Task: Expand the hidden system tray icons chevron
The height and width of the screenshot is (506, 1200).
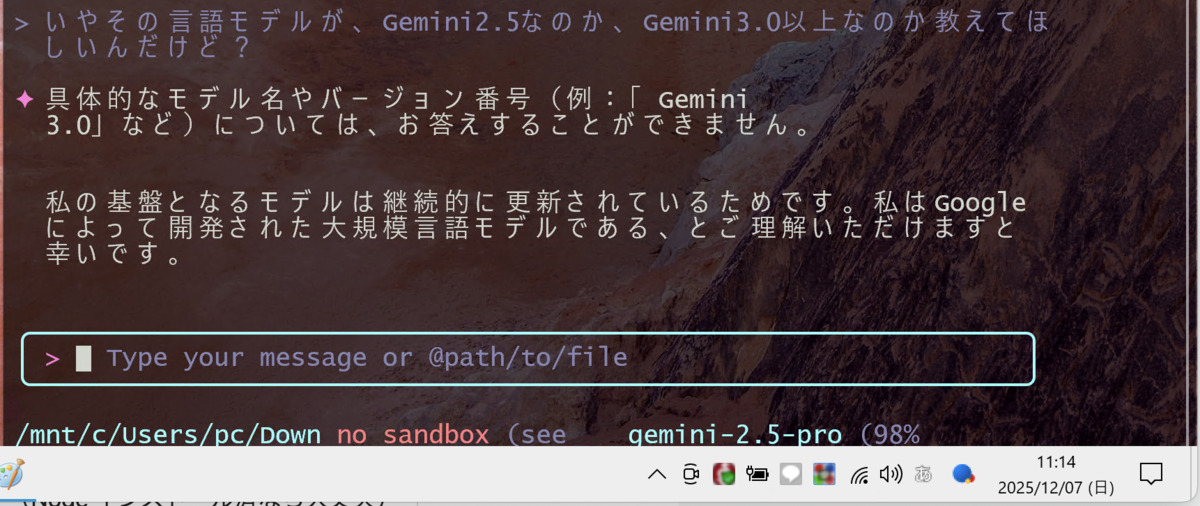Action: pyautogui.click(x=656, y=474)
